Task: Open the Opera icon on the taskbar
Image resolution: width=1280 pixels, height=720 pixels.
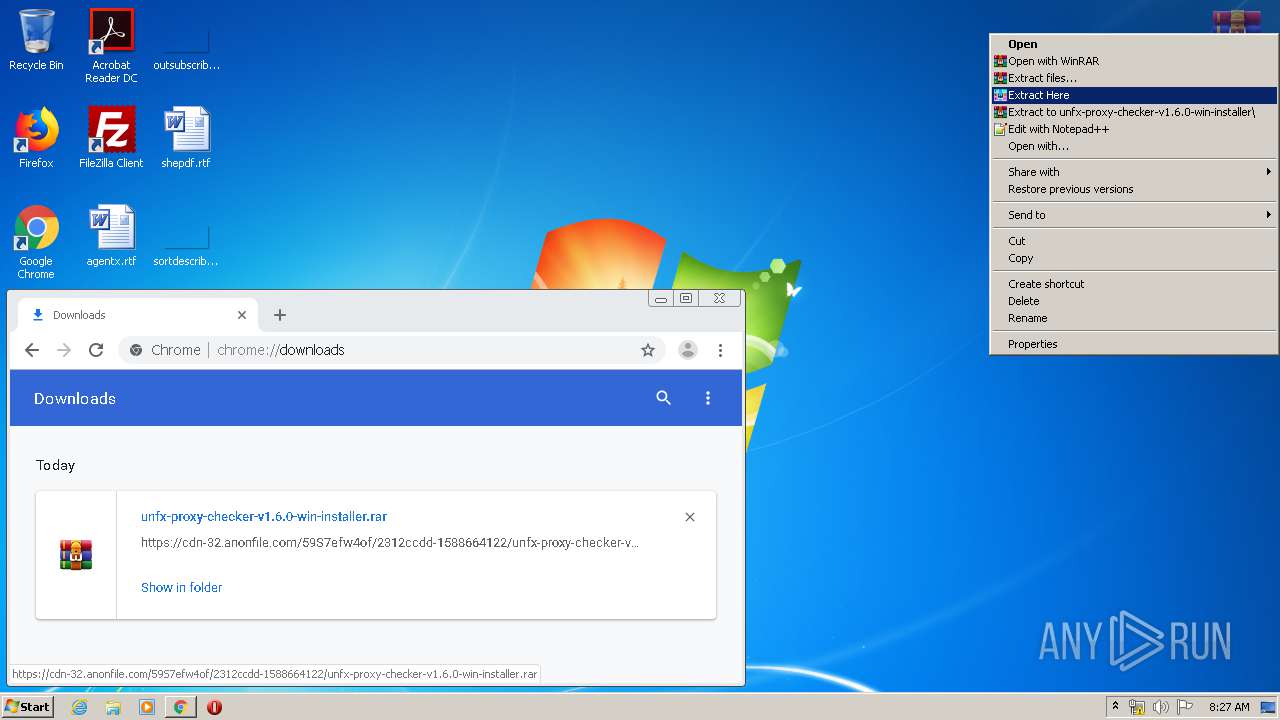Action: 214,707
